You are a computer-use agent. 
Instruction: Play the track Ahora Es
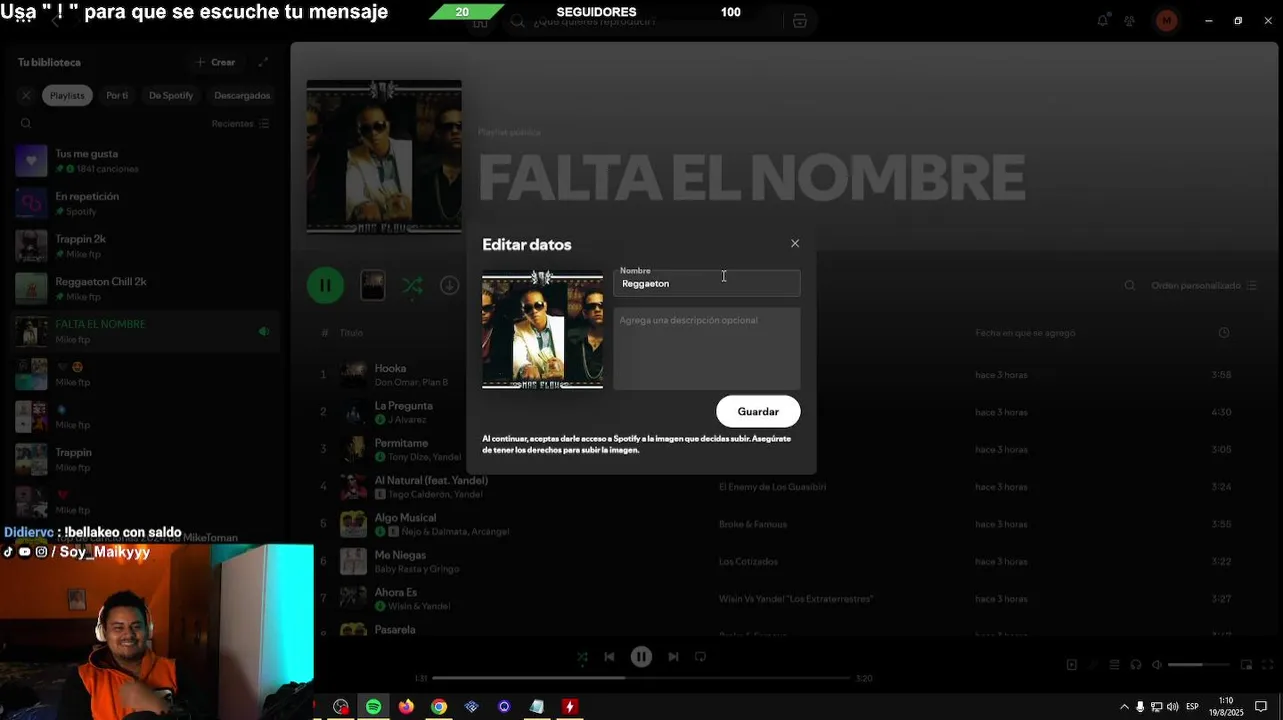click(x=396, y=592)
